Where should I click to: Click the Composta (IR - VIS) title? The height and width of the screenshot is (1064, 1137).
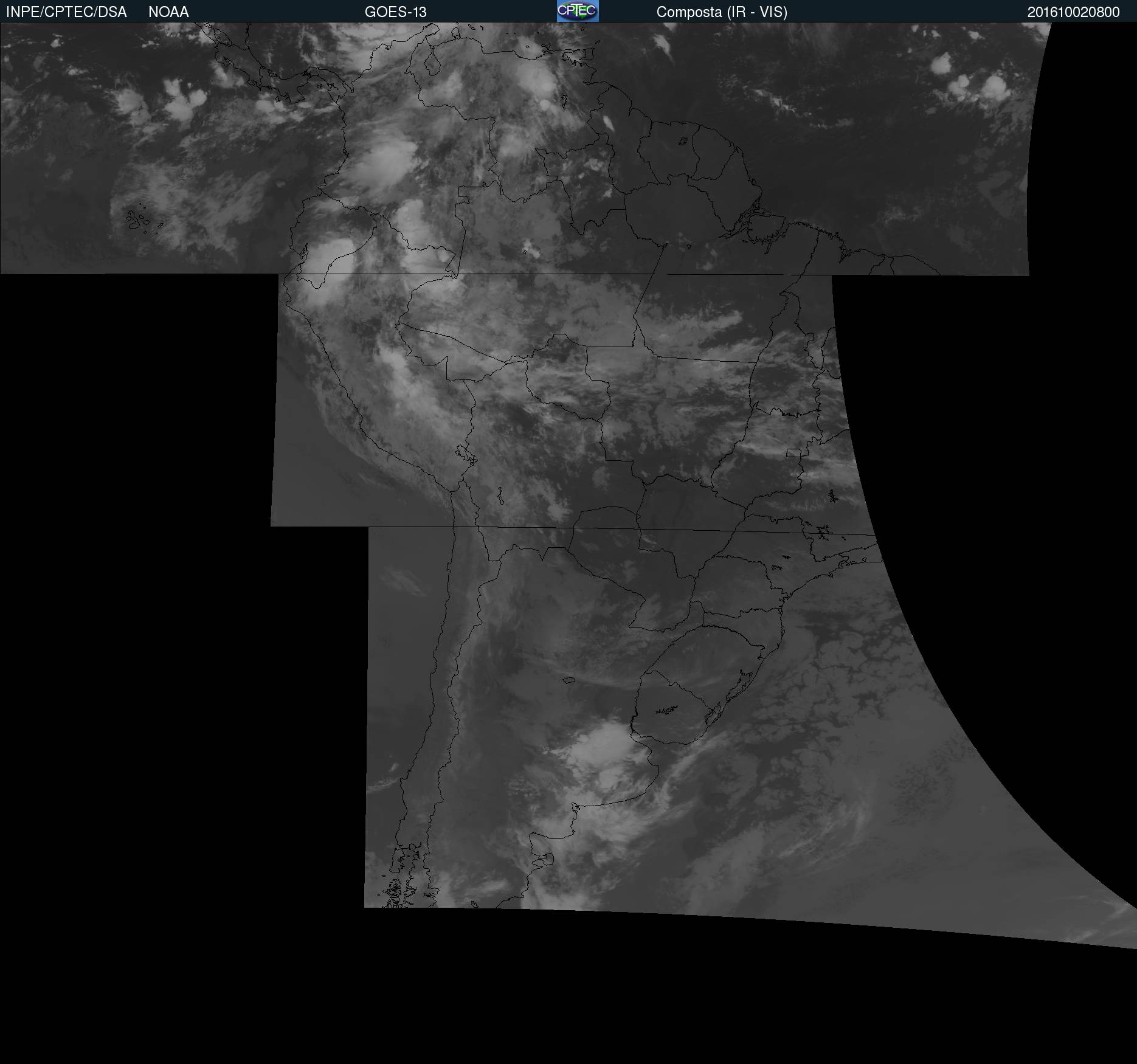(722, 12)
